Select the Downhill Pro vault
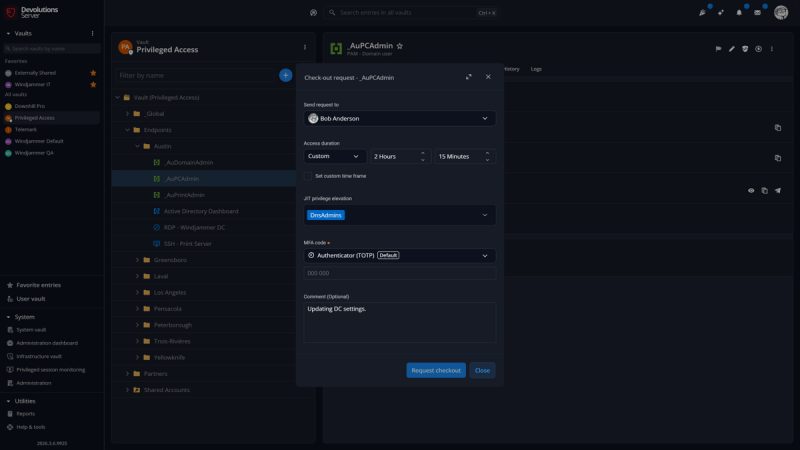Image resolution: width=800 pixels, height=450 pixels. point(30,106)
